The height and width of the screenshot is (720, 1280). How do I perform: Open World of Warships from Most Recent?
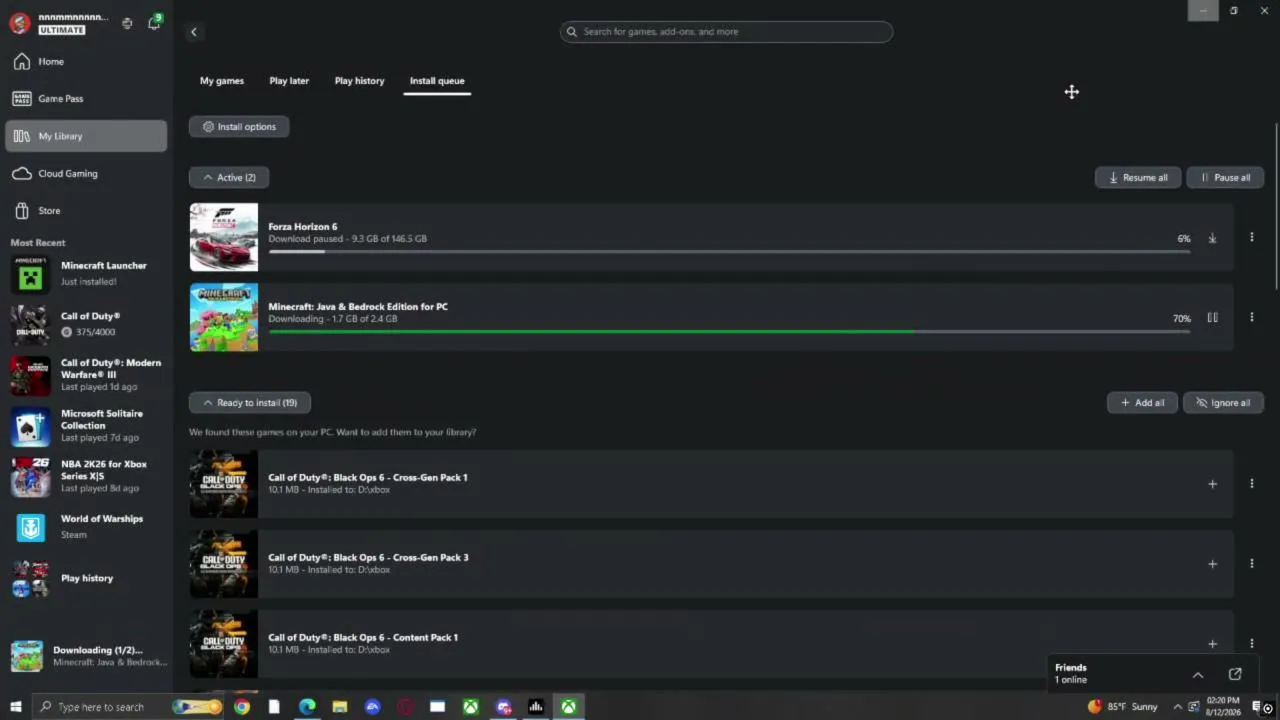(86, 527)
